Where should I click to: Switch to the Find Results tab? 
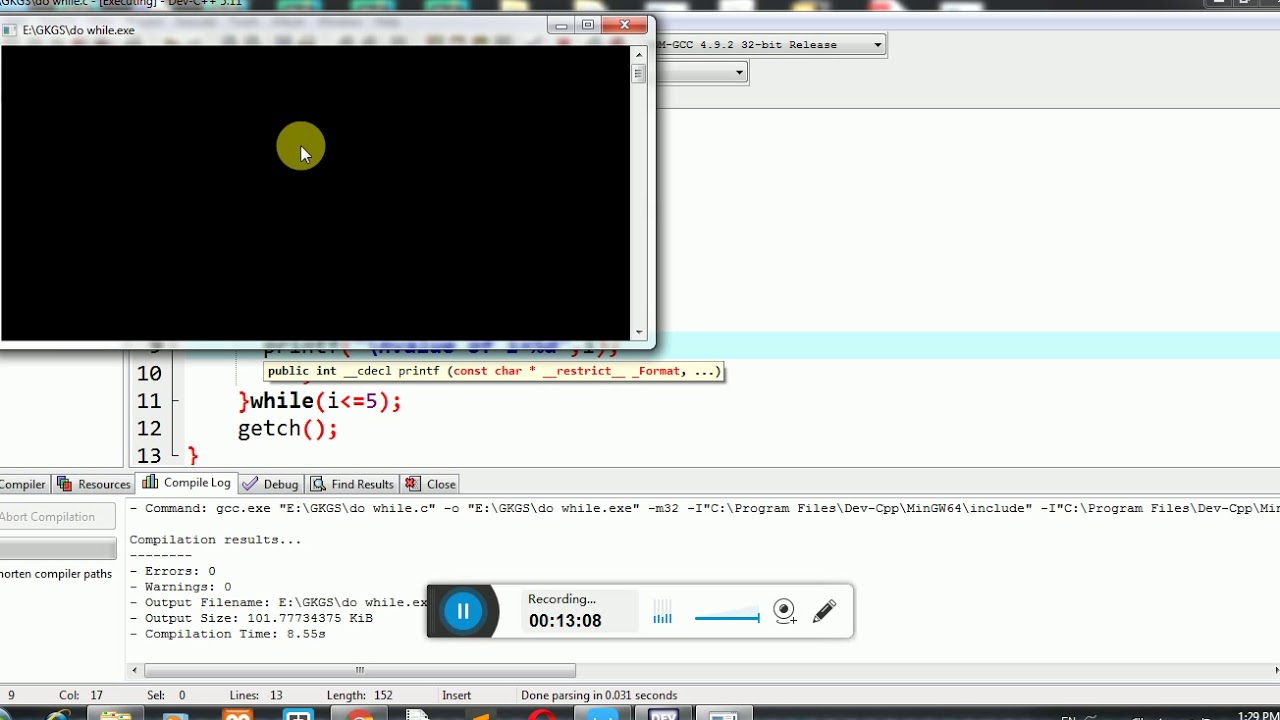pos(352,484)
